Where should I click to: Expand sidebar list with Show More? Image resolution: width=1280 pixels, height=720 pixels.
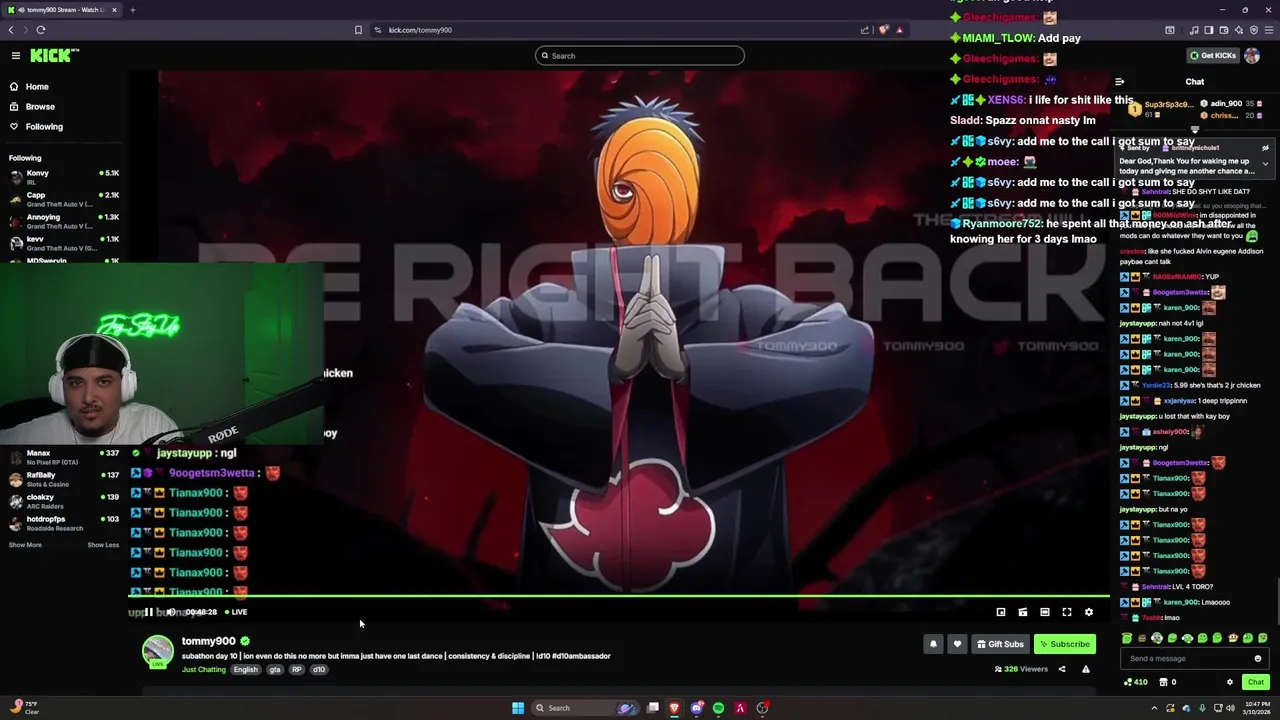pos(25,545)
